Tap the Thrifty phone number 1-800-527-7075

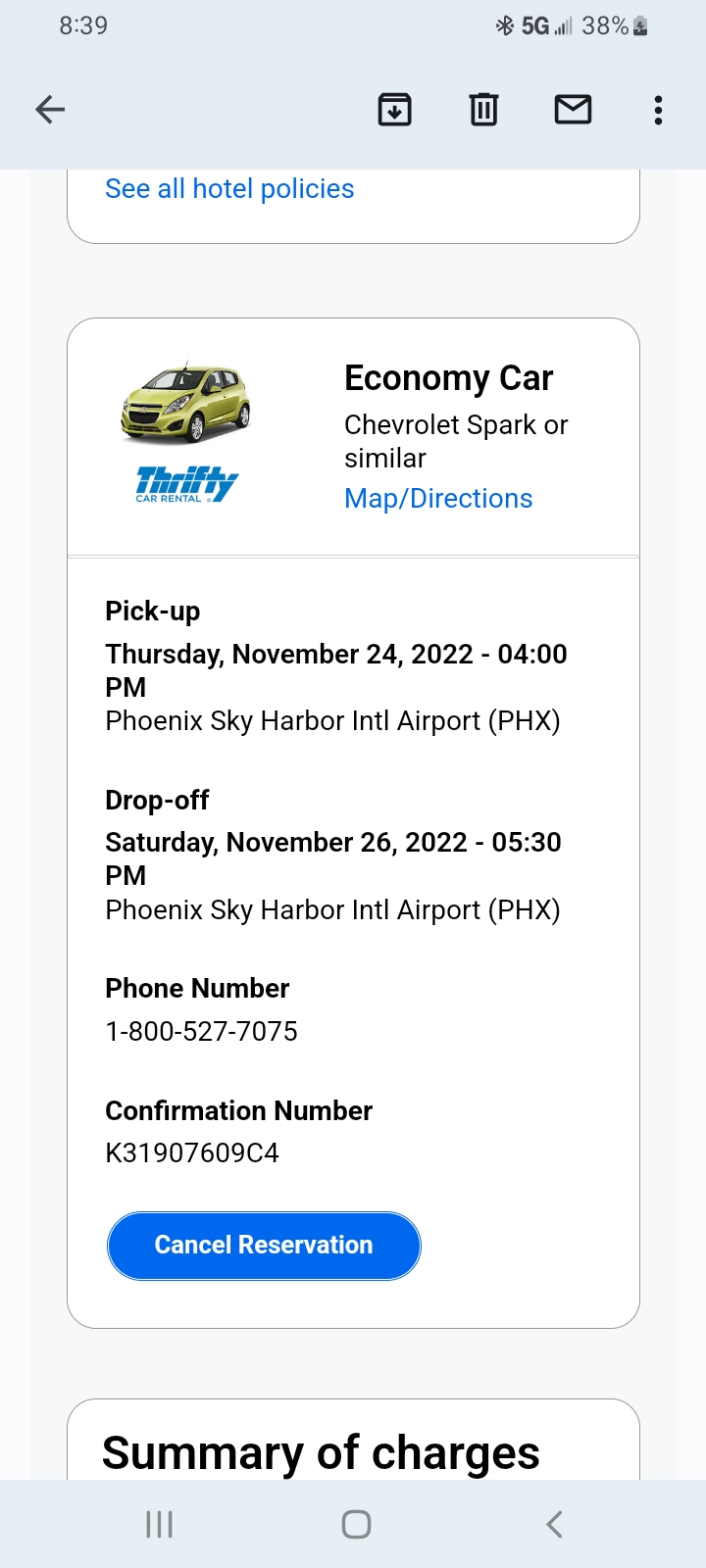201,1031
